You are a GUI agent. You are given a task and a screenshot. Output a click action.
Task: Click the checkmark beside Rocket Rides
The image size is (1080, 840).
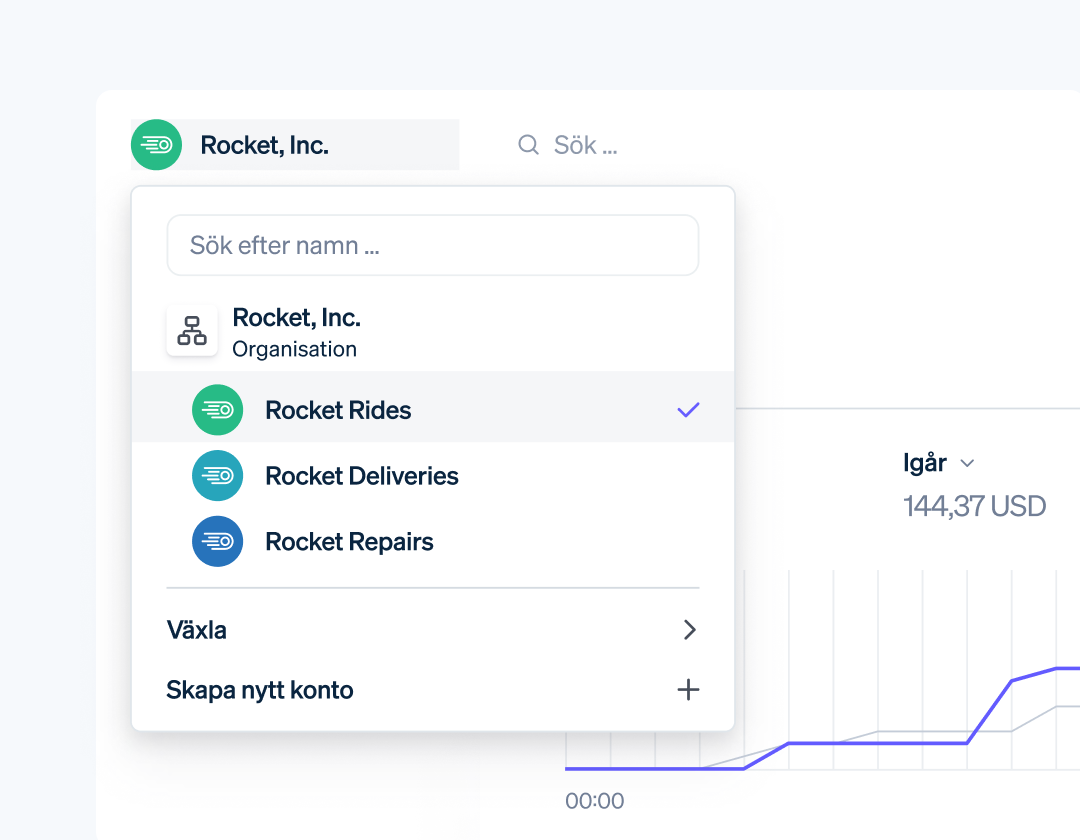pyautogui.click(x=688, y=410)
